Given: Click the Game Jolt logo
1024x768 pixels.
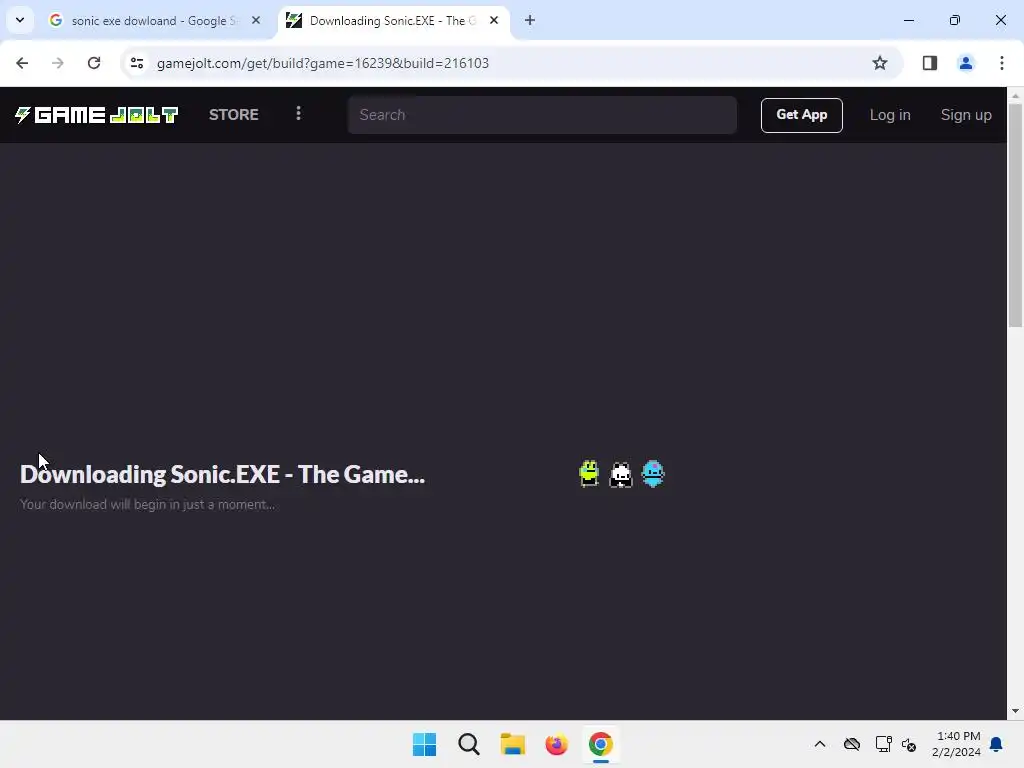Looking at the screenshot, I should point(97,115).
